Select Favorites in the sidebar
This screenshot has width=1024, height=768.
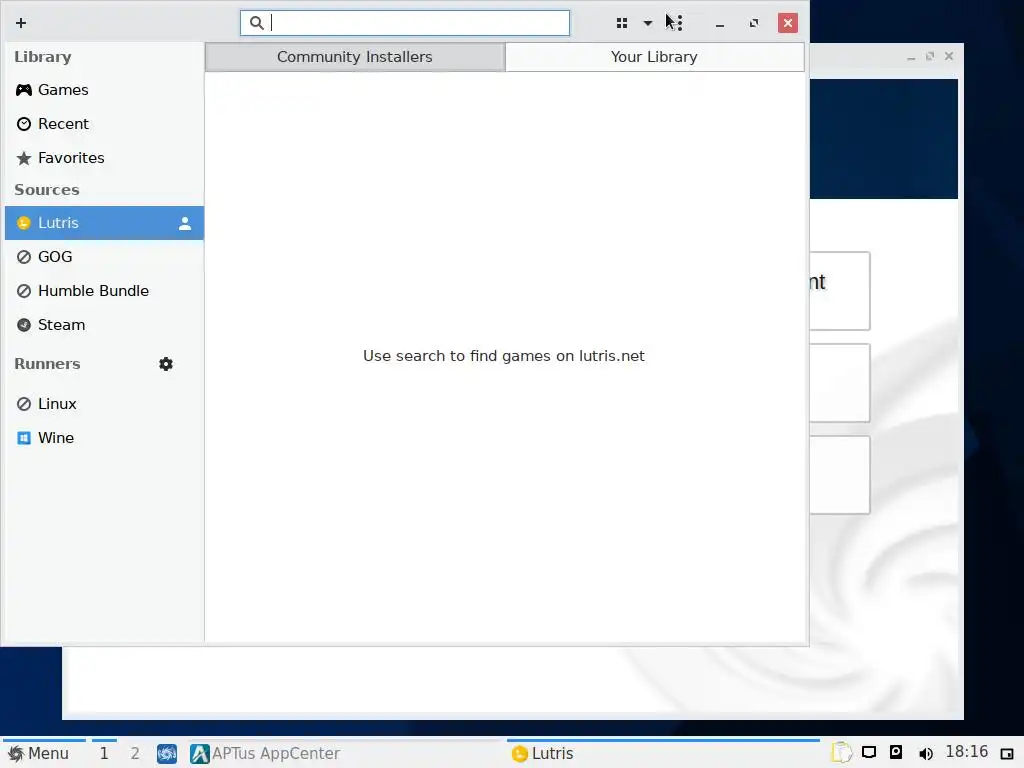click(104, 157)
